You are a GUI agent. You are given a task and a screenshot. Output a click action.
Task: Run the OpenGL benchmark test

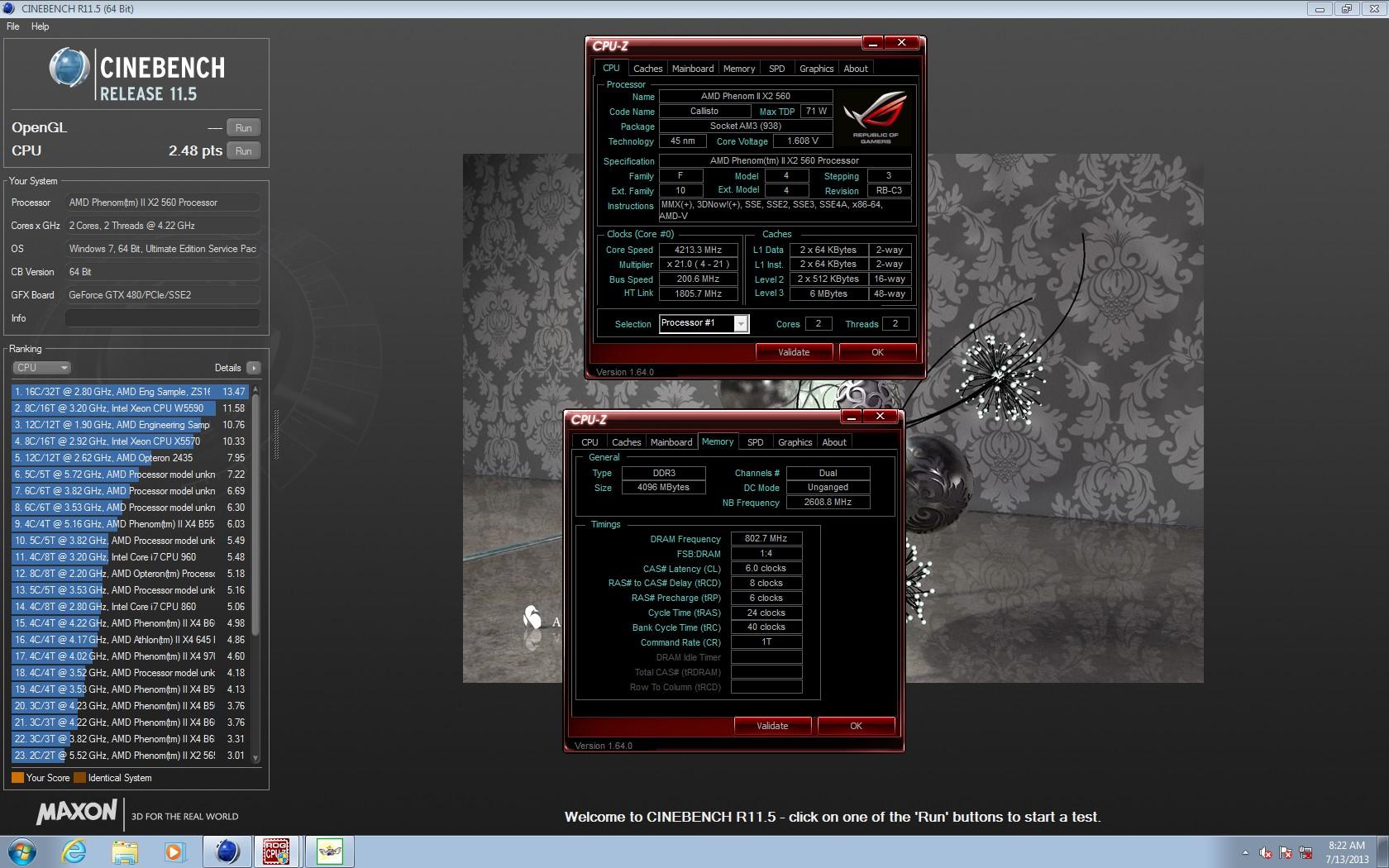(x=243, y=128)
